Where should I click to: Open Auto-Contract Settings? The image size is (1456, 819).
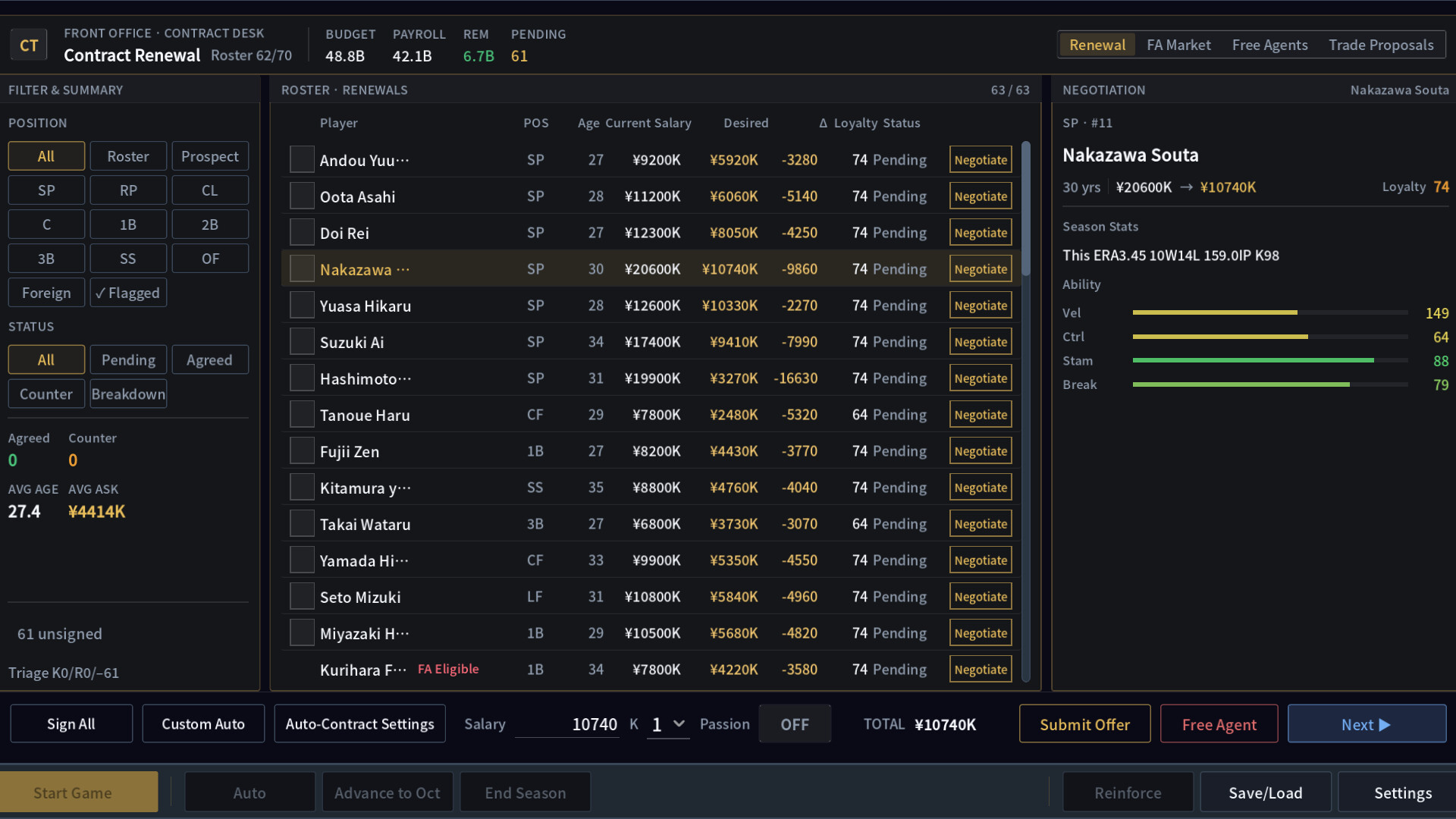tap(359, 724)
